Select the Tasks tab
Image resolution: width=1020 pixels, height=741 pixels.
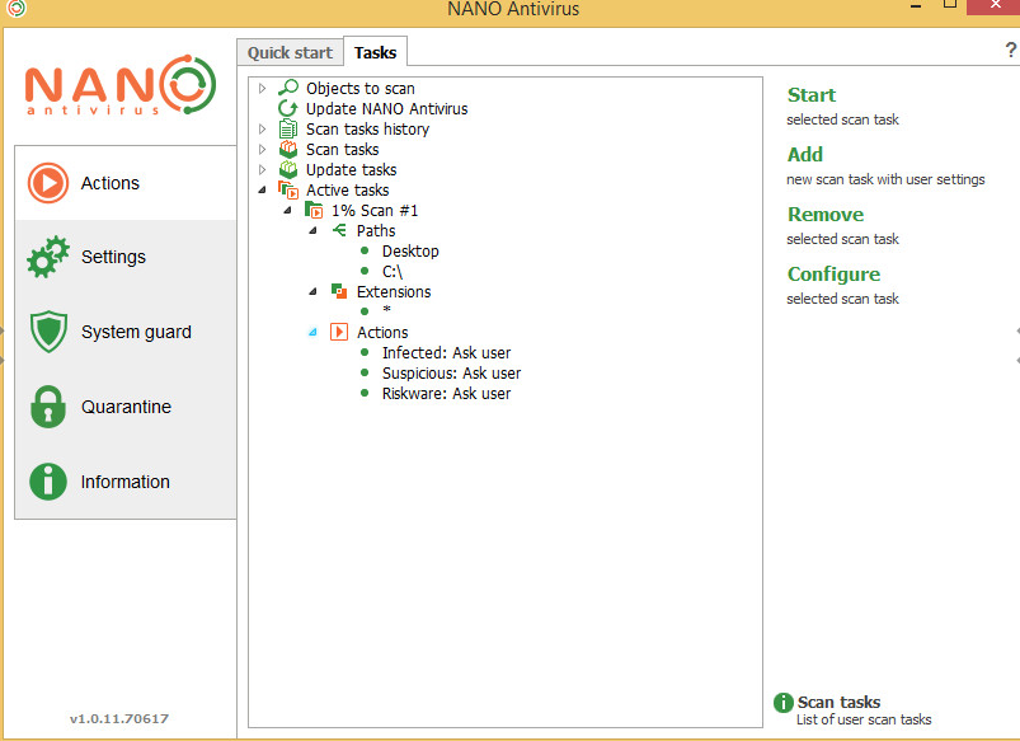coord(375,52)
